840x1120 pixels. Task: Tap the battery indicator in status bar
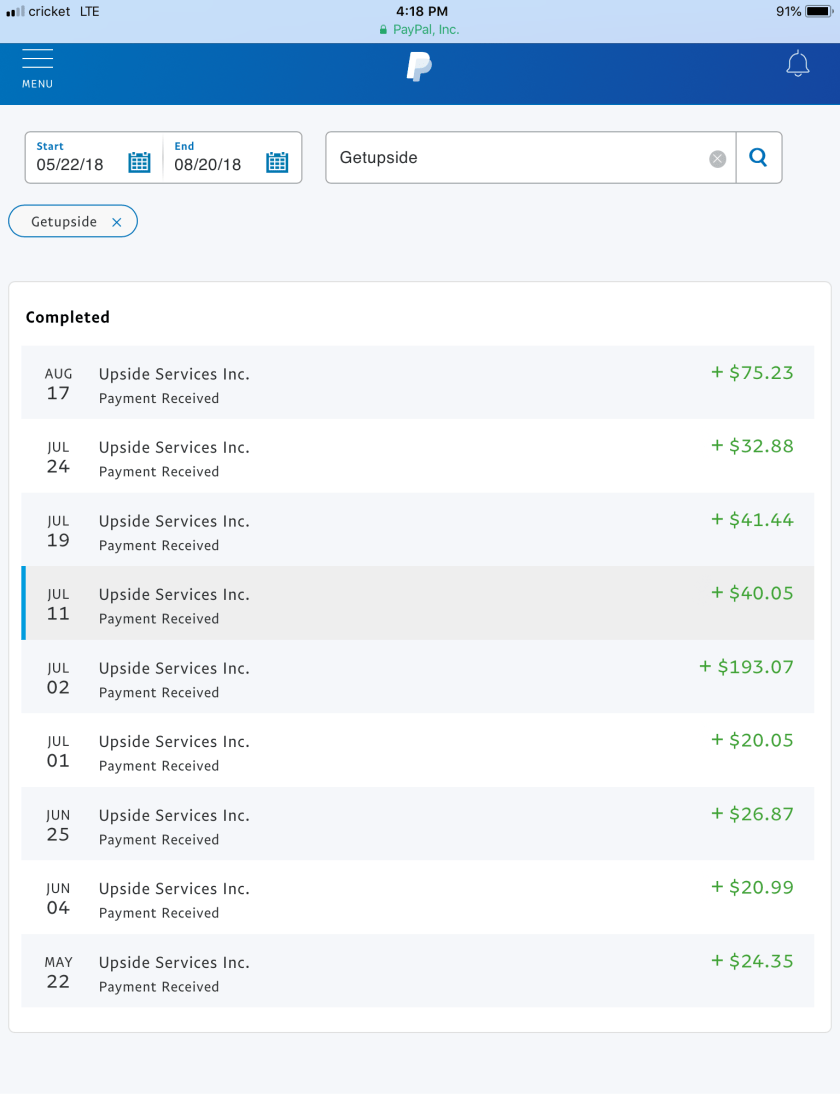819,11
